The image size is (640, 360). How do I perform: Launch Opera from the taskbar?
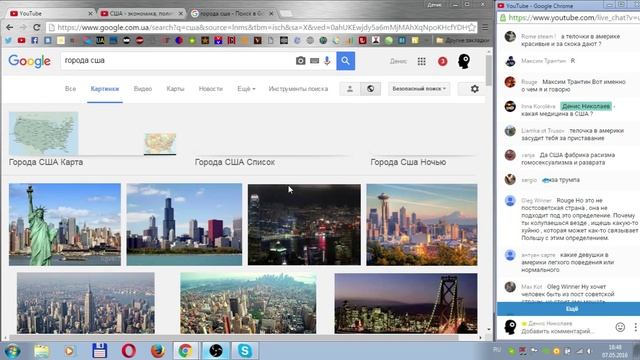tap(129, 351)
